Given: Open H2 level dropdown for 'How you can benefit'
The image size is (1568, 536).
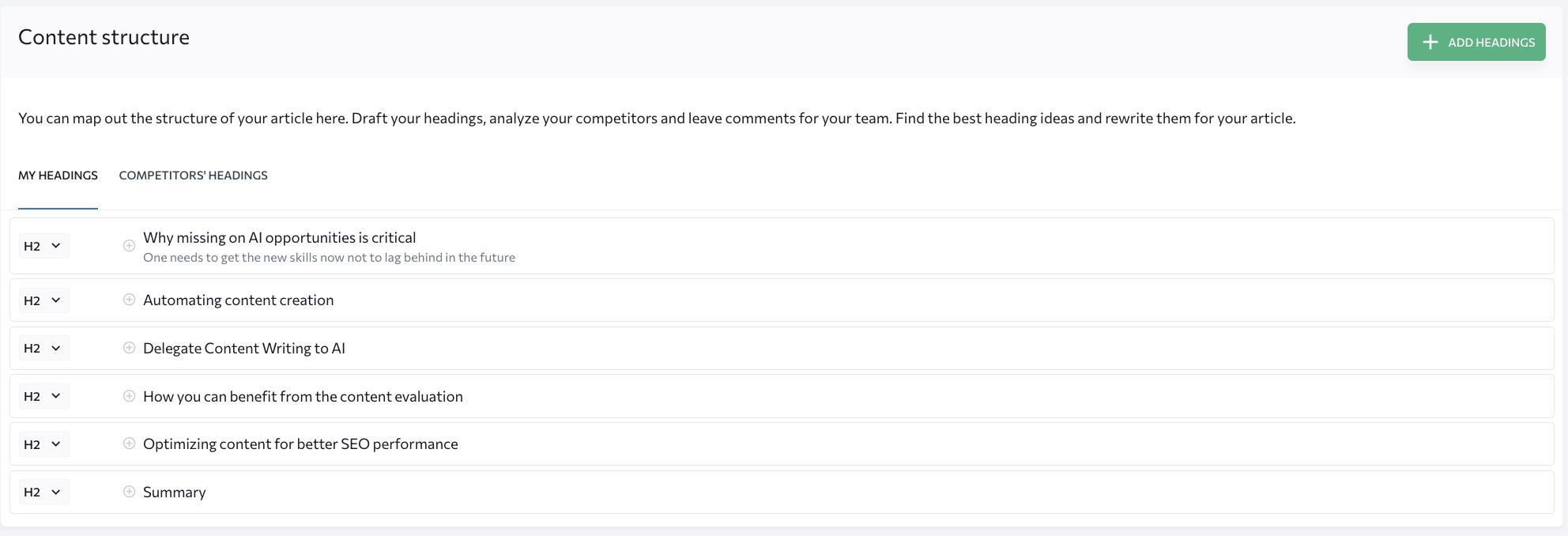Looking at the screenshot, I should 43,396.
